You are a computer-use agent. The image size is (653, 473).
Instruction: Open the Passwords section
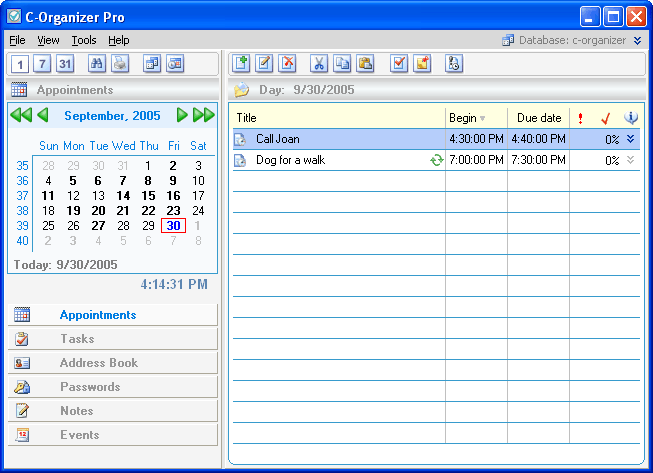(x=113, y=387)
